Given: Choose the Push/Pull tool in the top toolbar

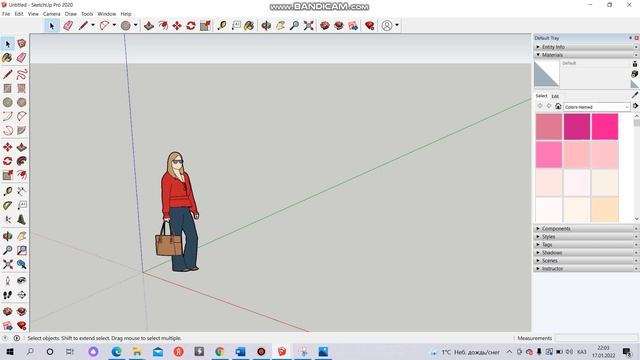Looking at the screenshot, I should (x=149, y=26).
